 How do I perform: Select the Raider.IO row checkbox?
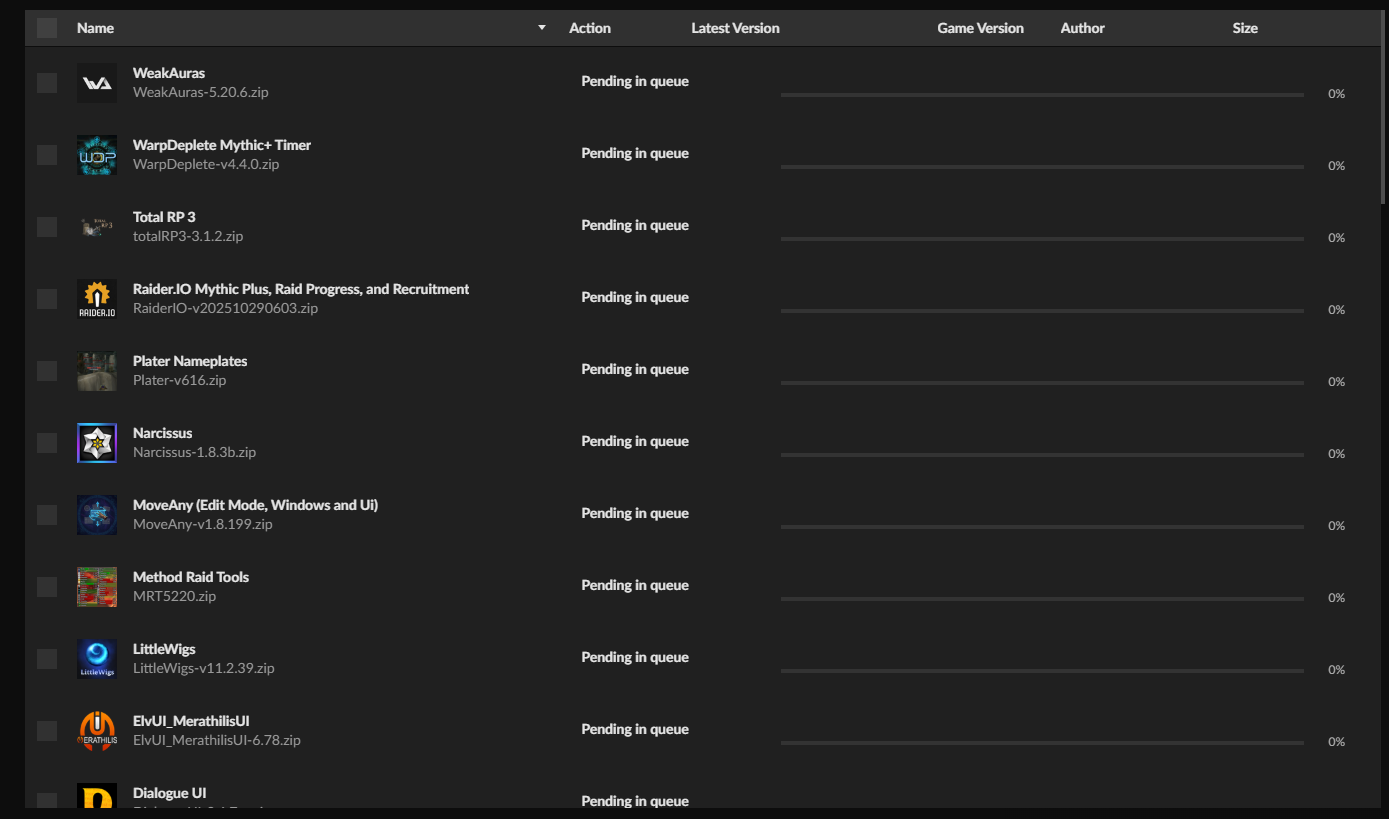47,299
